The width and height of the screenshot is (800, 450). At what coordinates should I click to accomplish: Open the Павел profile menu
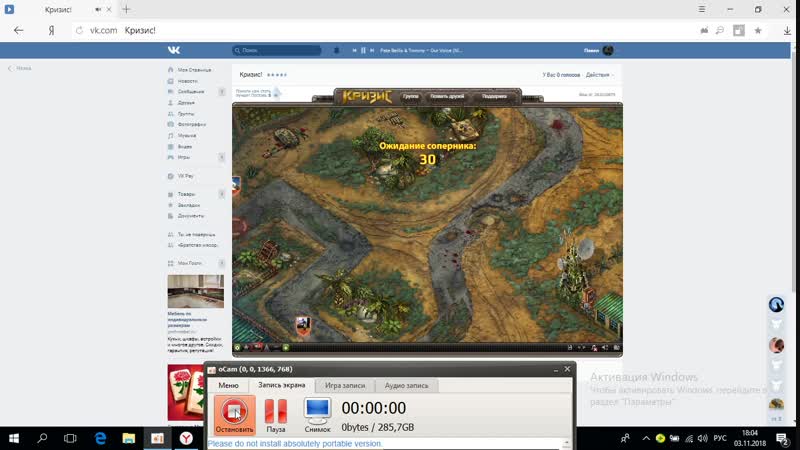click(x=599, y=51)
